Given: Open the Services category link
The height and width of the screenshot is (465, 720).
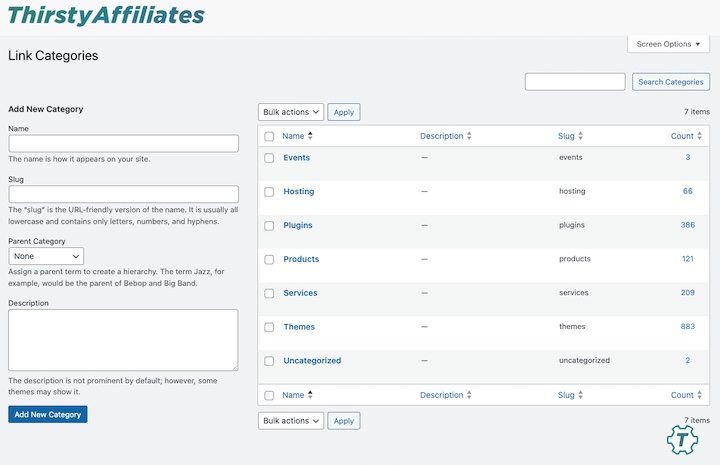Looking at the screenshot, I should pos(300,293).
